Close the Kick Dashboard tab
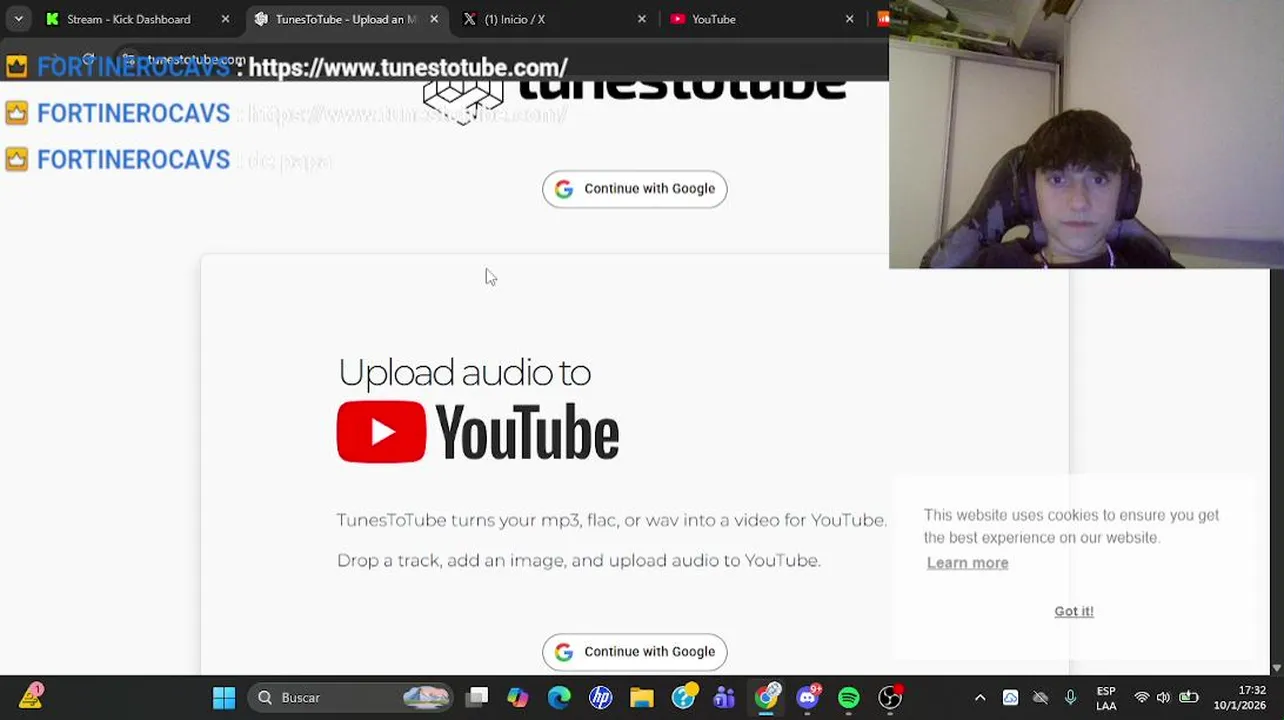This screenshot has height=720, width=1284. [225, 19]
